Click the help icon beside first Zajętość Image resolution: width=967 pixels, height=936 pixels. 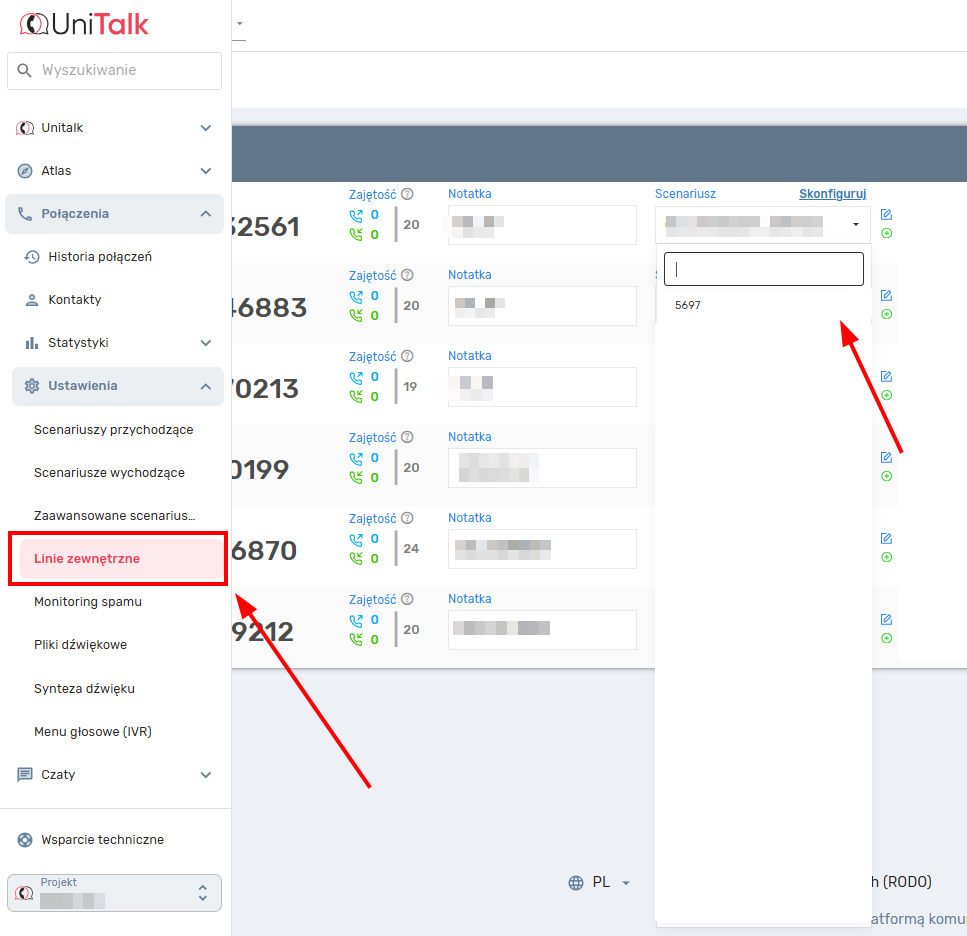[x=407, y=194]
